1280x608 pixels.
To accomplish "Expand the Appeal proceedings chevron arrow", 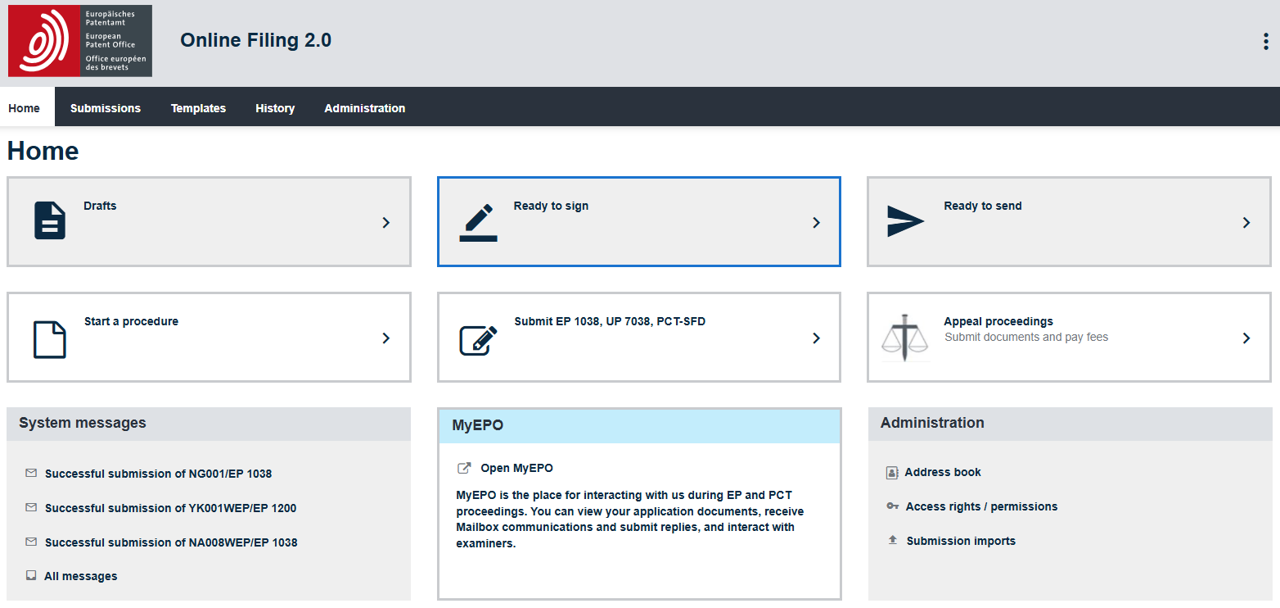I will pyautogui.click(x=1246, y=338).
